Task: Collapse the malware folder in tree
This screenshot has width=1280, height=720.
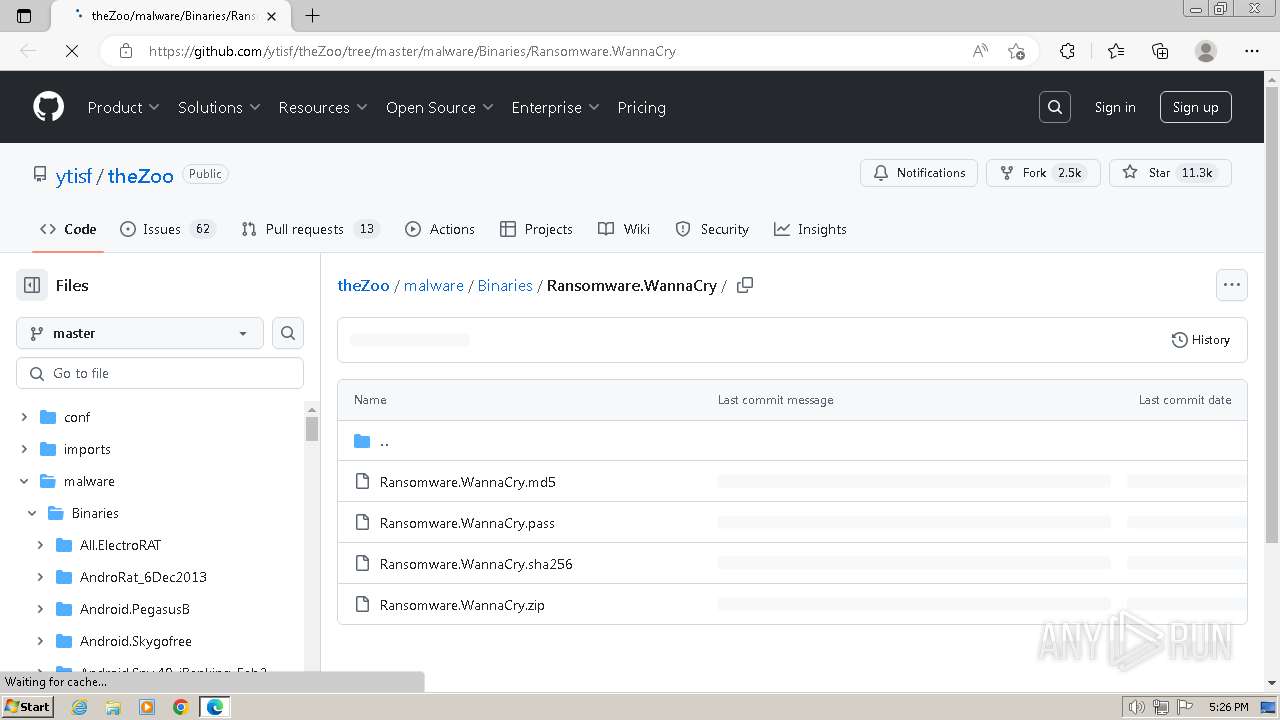Action: (24, 481)
